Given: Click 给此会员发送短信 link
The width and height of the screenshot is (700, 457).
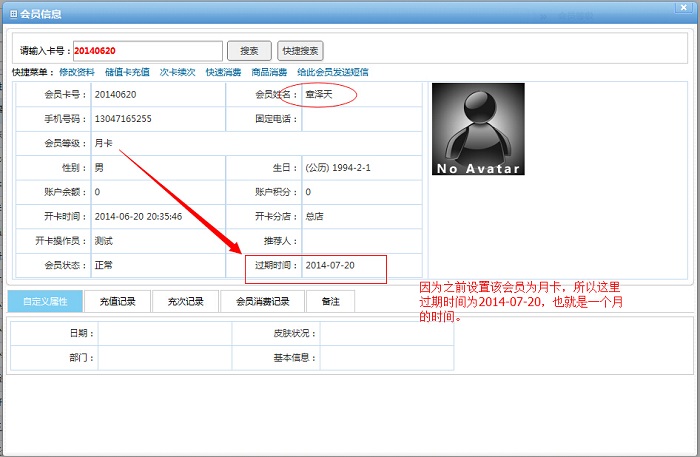Looking at the screenshot, I should pos(333,72).
